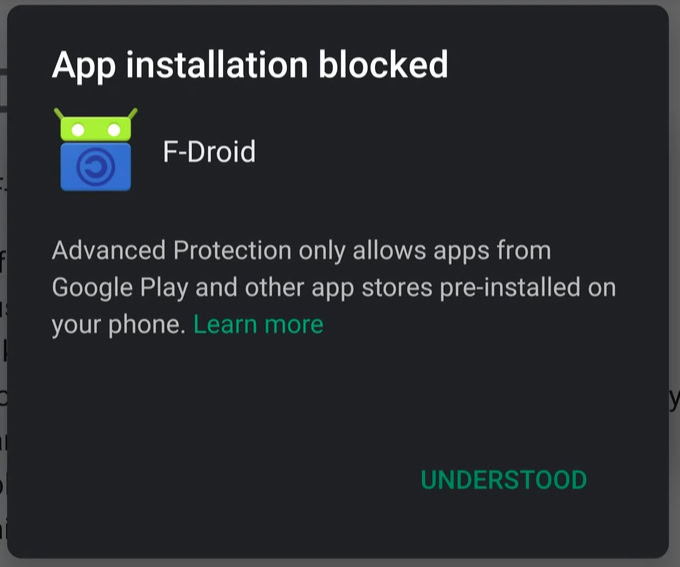The width and height of the screenshot is (680, 567).
Task: Click the F-Droid app icon
Action: coord(96,151)
